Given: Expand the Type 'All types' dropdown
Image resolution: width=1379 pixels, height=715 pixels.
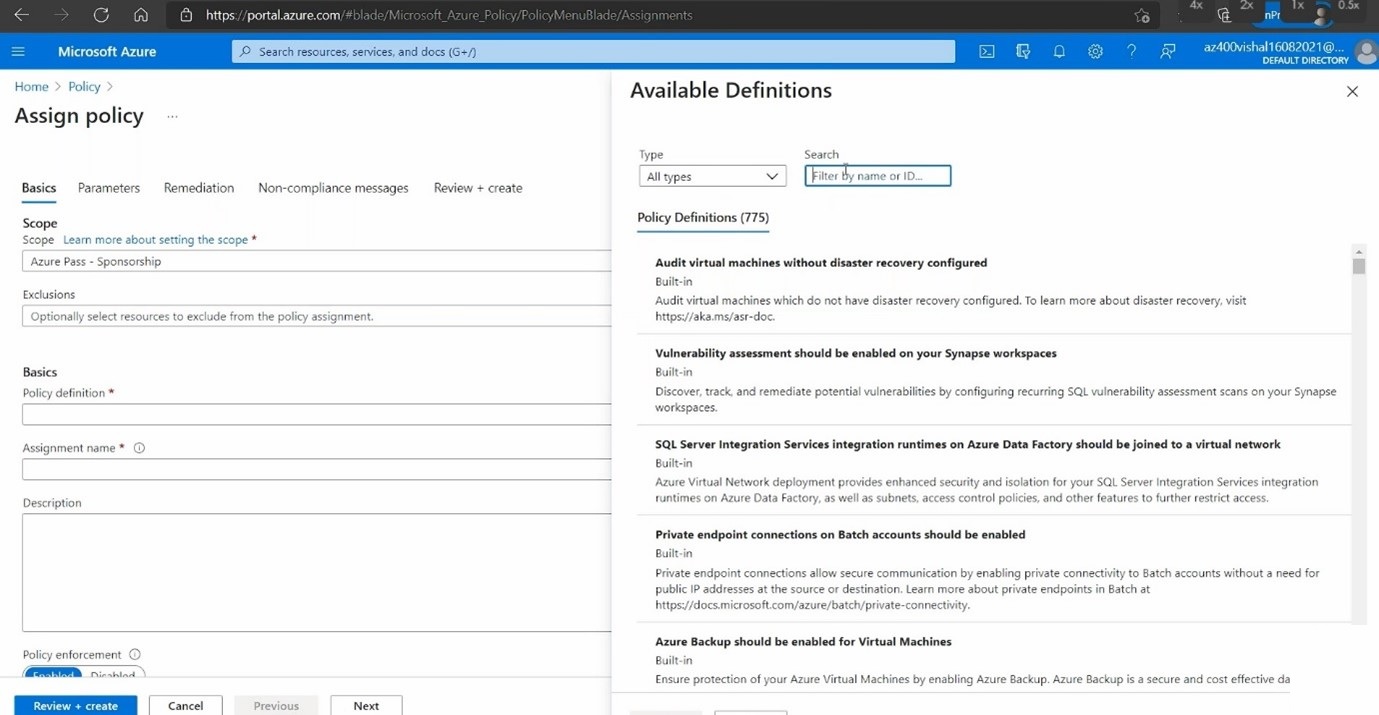Looking at the screenshot, I should [711, 177].
